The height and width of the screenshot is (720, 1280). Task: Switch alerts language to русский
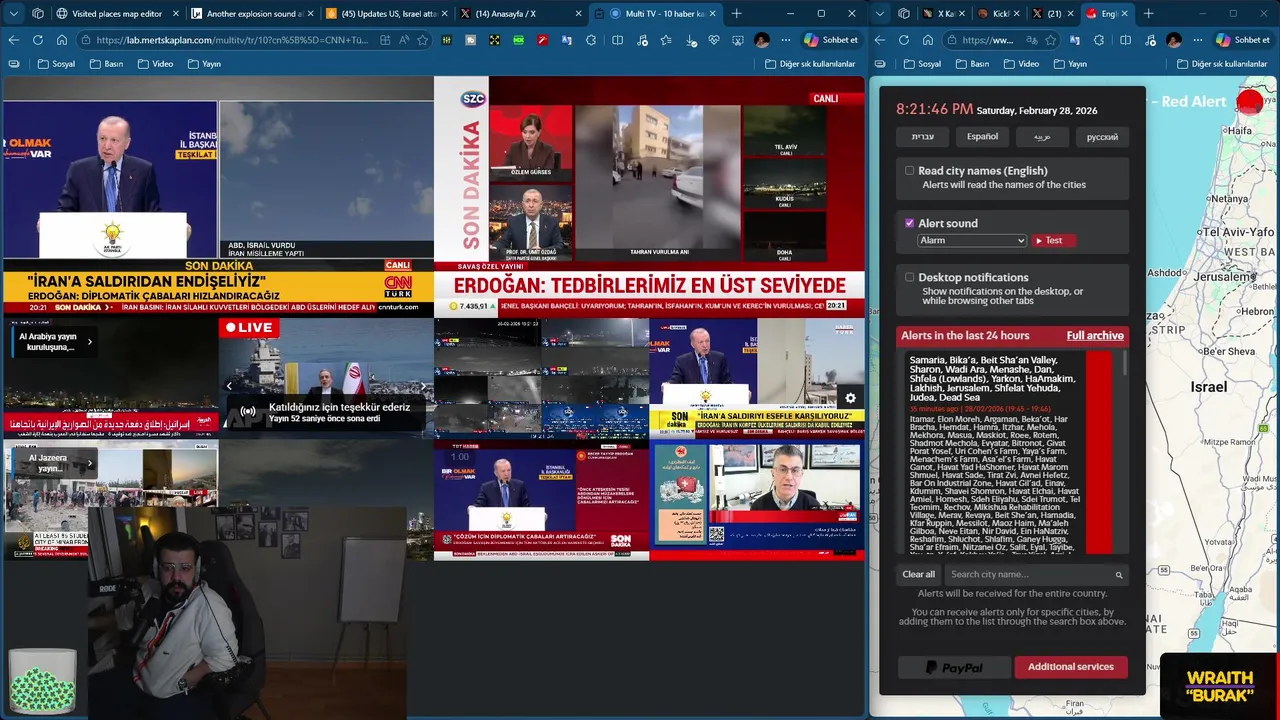1102,137
